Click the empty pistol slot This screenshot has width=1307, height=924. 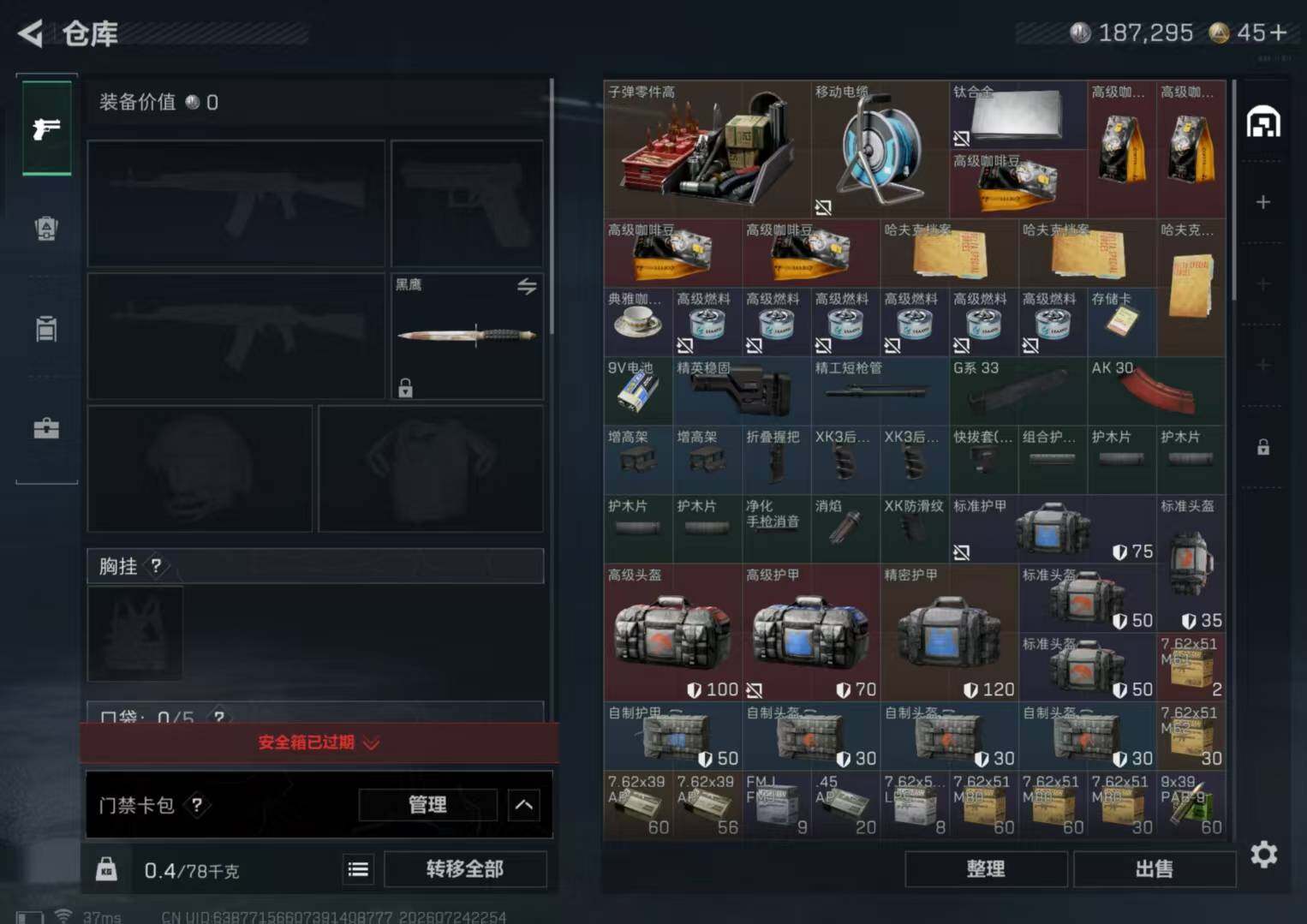click(467, 203)
